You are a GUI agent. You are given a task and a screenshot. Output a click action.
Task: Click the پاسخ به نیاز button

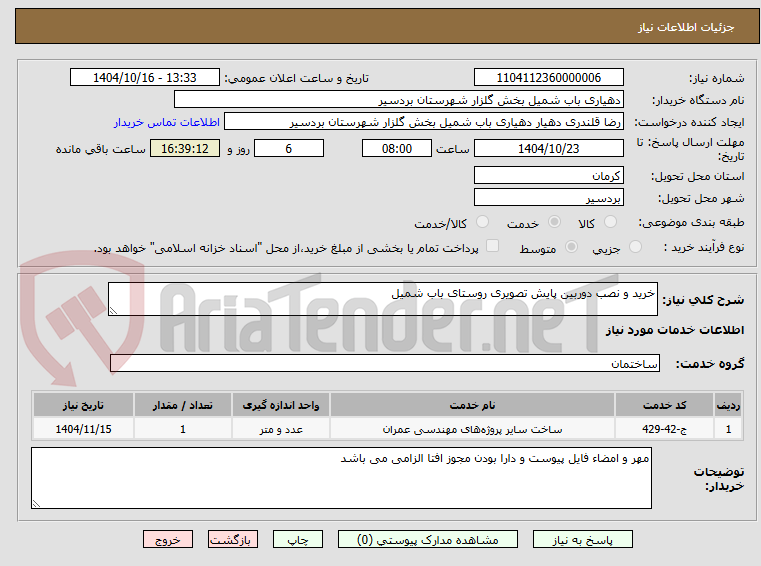pos(582,539)
